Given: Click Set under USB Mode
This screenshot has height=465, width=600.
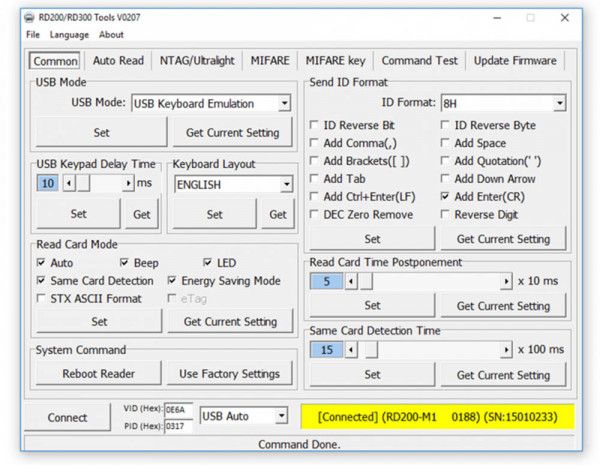Looking at the screenshot, I should tap(101, 132).
